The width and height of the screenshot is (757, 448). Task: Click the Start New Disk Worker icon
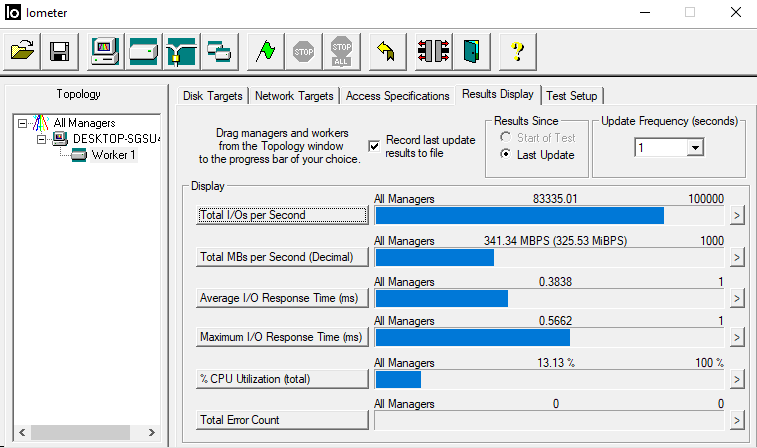coord(143,51)
